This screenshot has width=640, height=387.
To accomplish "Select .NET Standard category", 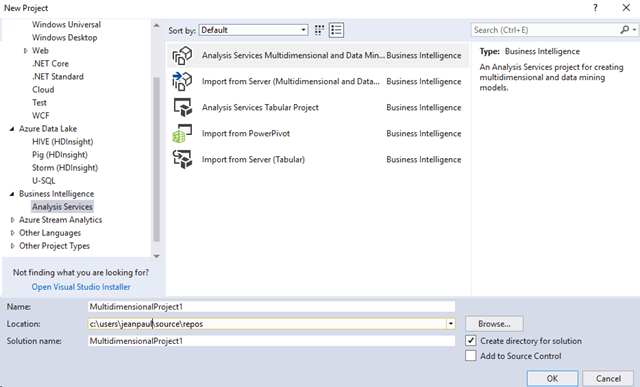I will [58, 77].
